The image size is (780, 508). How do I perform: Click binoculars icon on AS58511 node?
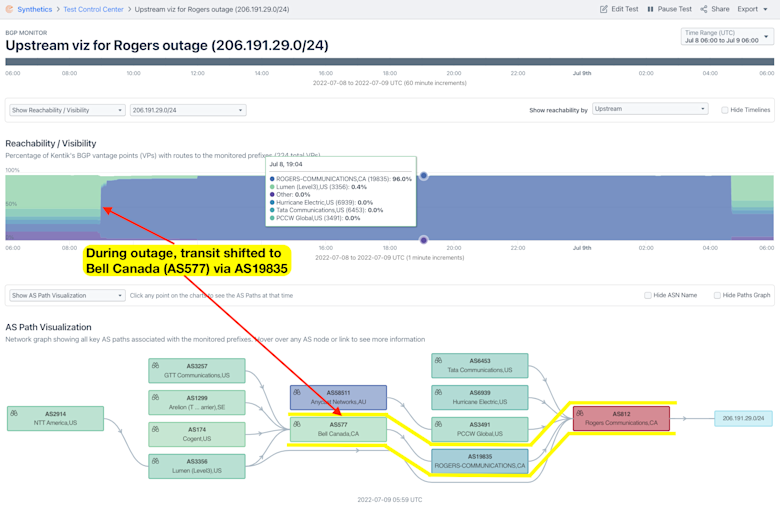297,392
